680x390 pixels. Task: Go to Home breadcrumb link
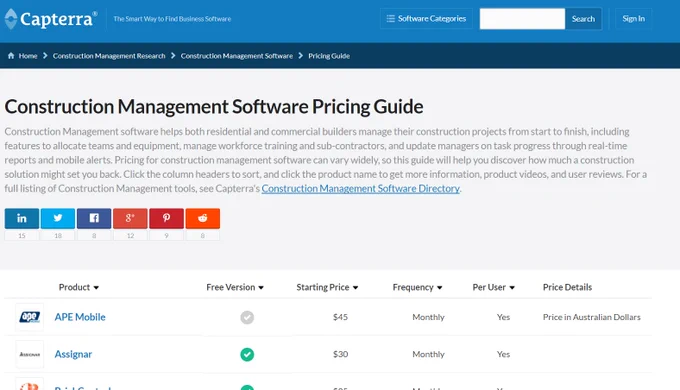[28, 56]
